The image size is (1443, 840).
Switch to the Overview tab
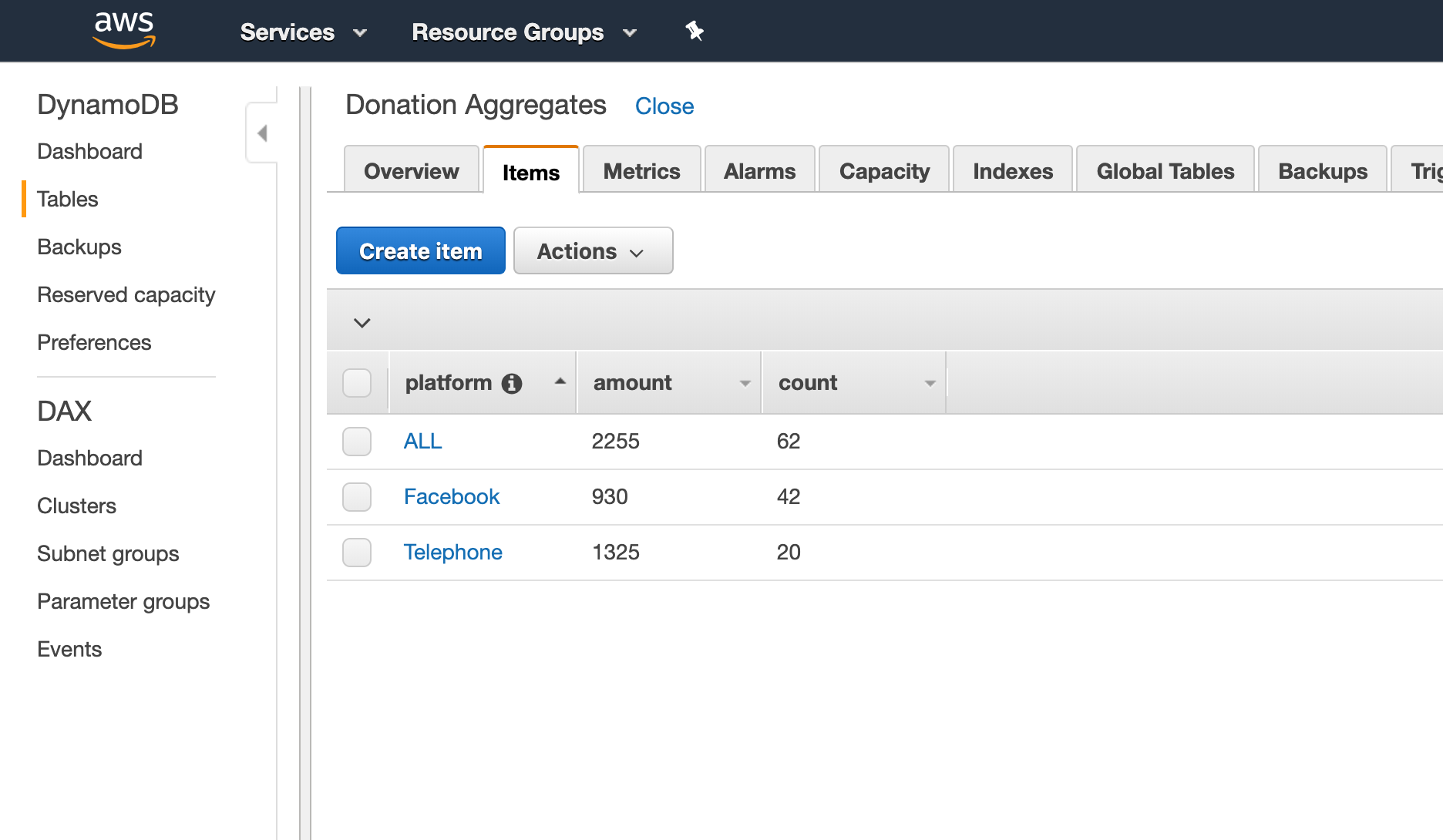[412, 170]
